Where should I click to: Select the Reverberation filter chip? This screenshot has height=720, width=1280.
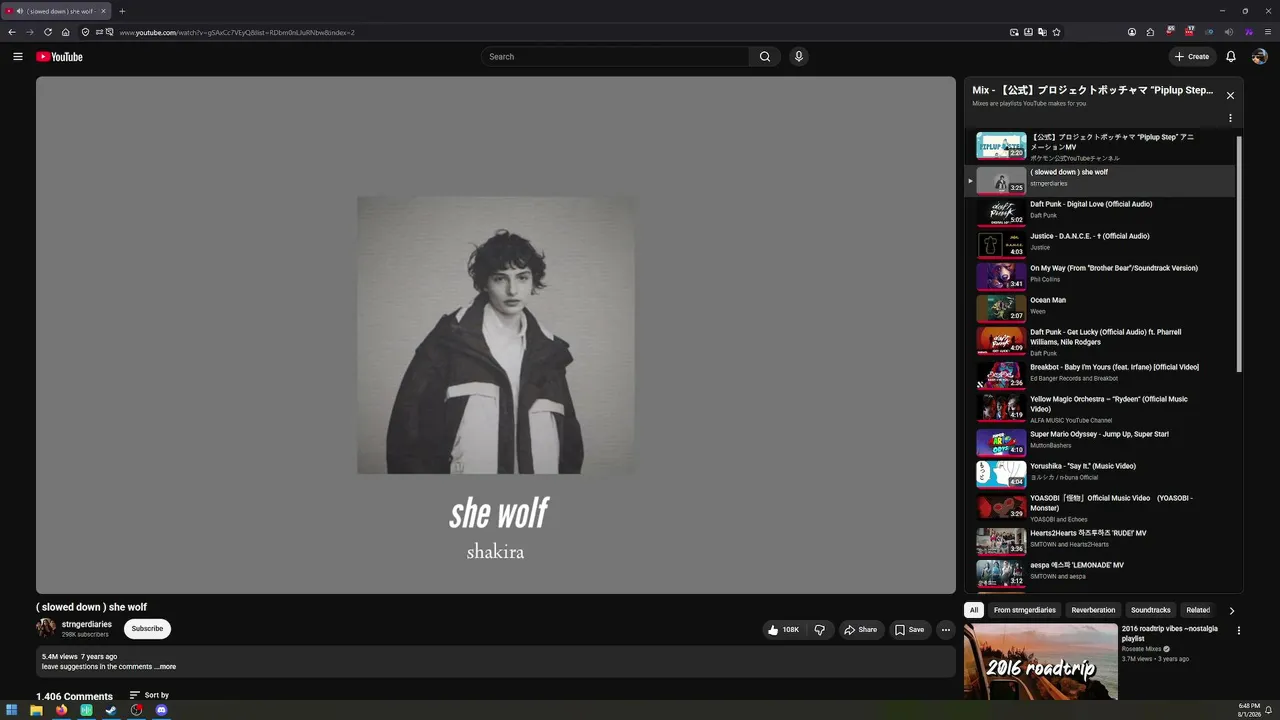[x=1093, y=610]
